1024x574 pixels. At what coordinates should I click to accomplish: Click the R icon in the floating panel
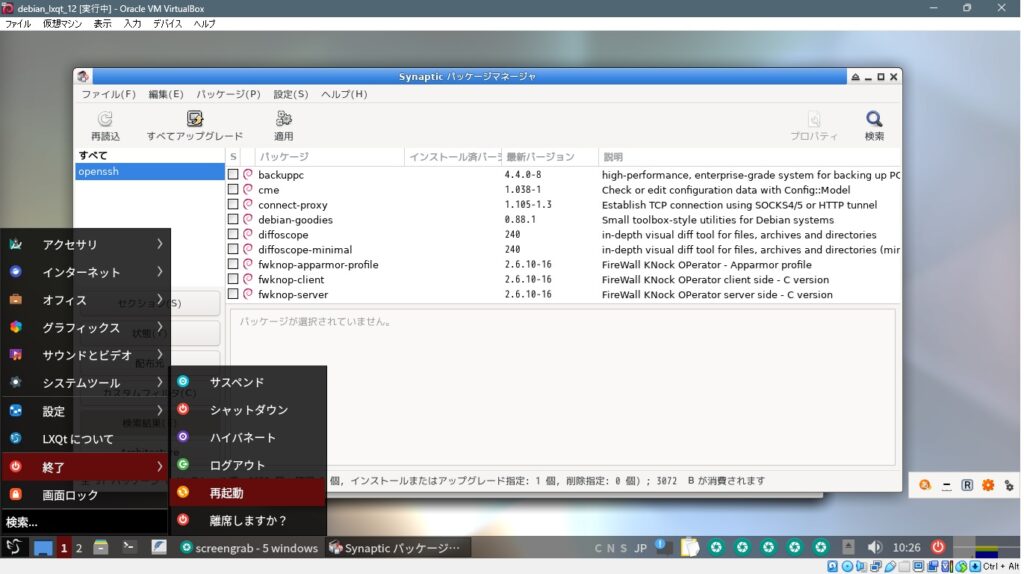[967, 485]
